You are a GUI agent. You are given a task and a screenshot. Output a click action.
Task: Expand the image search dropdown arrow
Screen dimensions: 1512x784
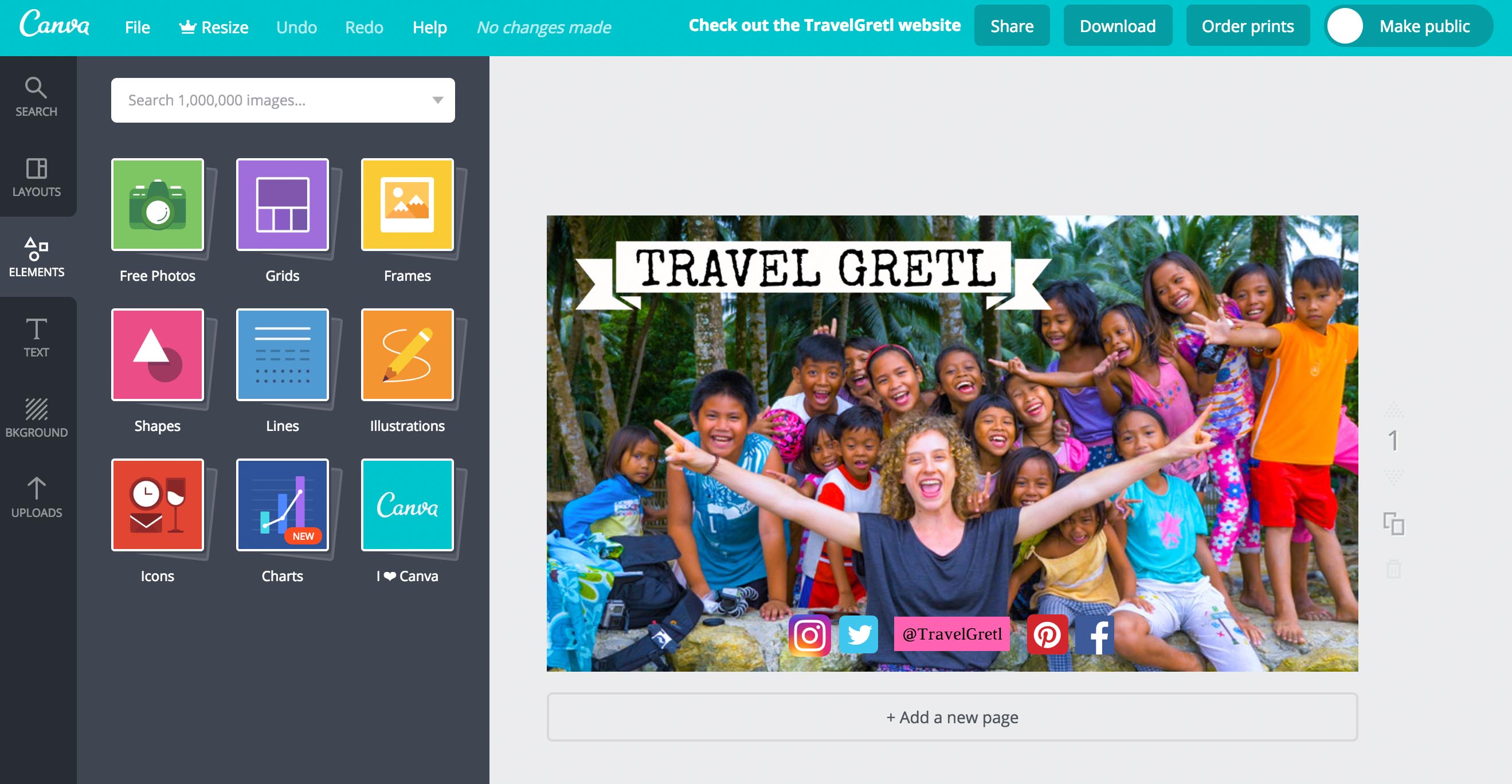[x=437, y=100]
